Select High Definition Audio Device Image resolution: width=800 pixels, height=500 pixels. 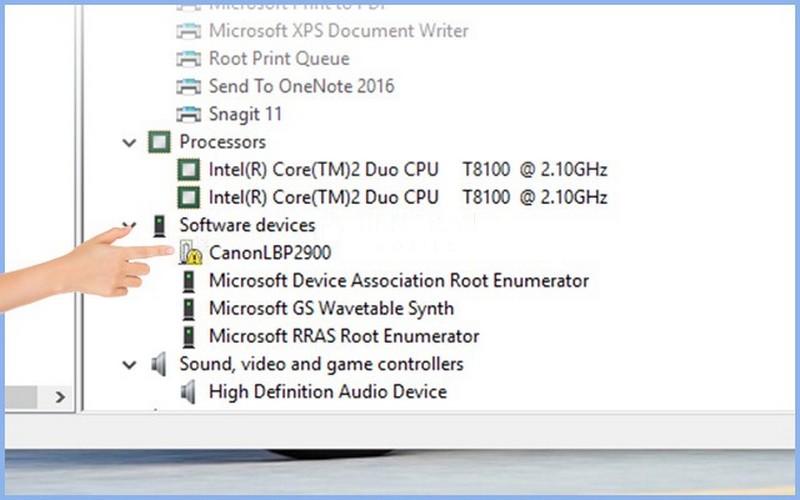[327, 392]
